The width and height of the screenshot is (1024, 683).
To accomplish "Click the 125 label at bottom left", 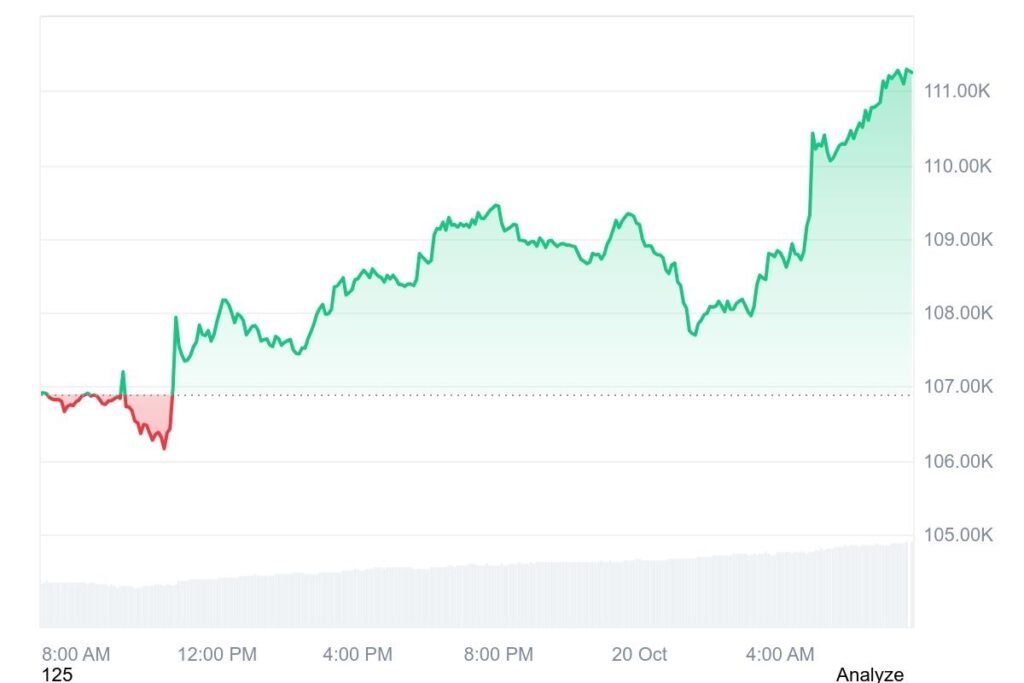I will tap(57, 674).
